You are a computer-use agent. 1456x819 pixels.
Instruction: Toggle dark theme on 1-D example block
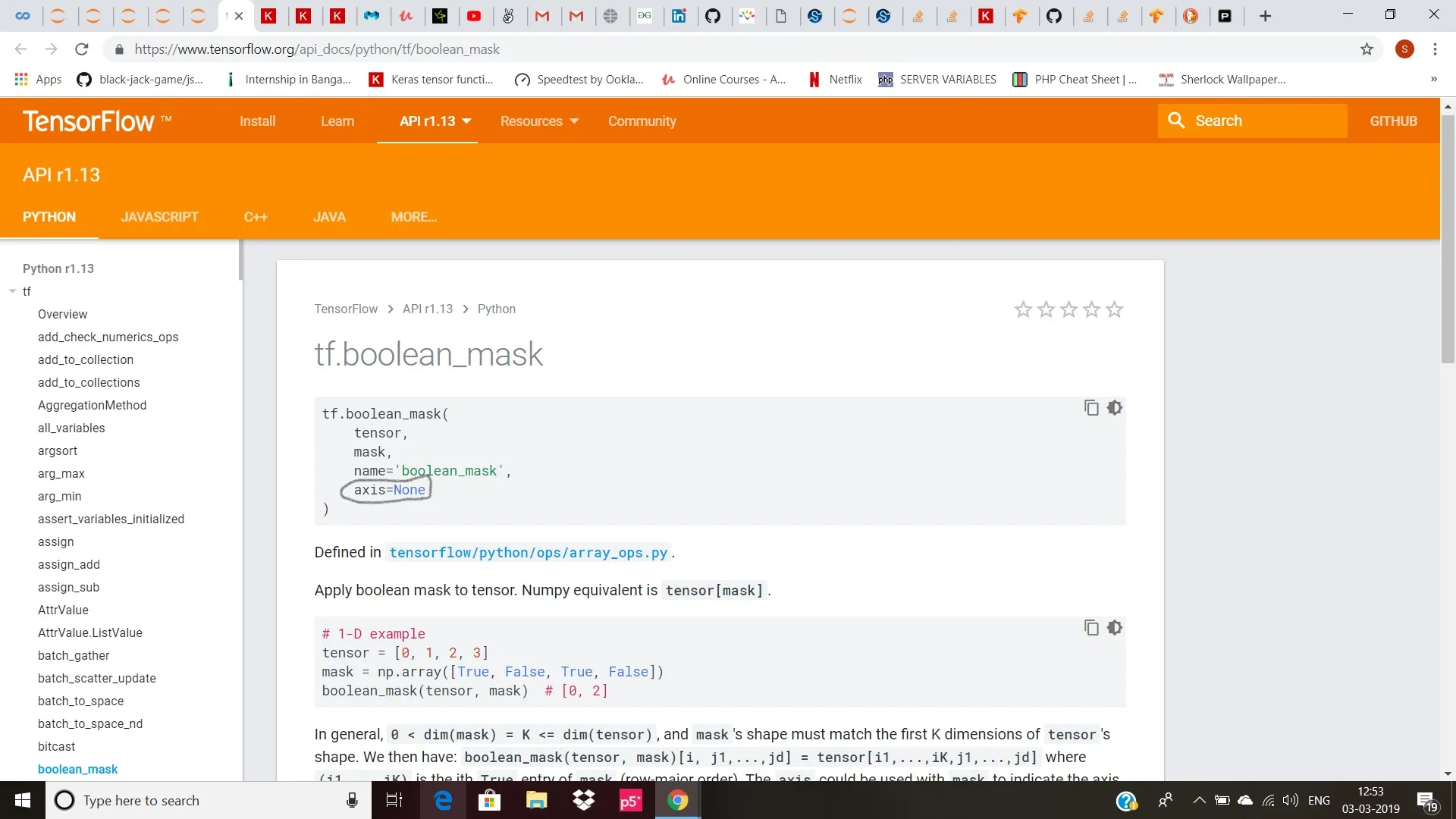[x=1114, y=628]
